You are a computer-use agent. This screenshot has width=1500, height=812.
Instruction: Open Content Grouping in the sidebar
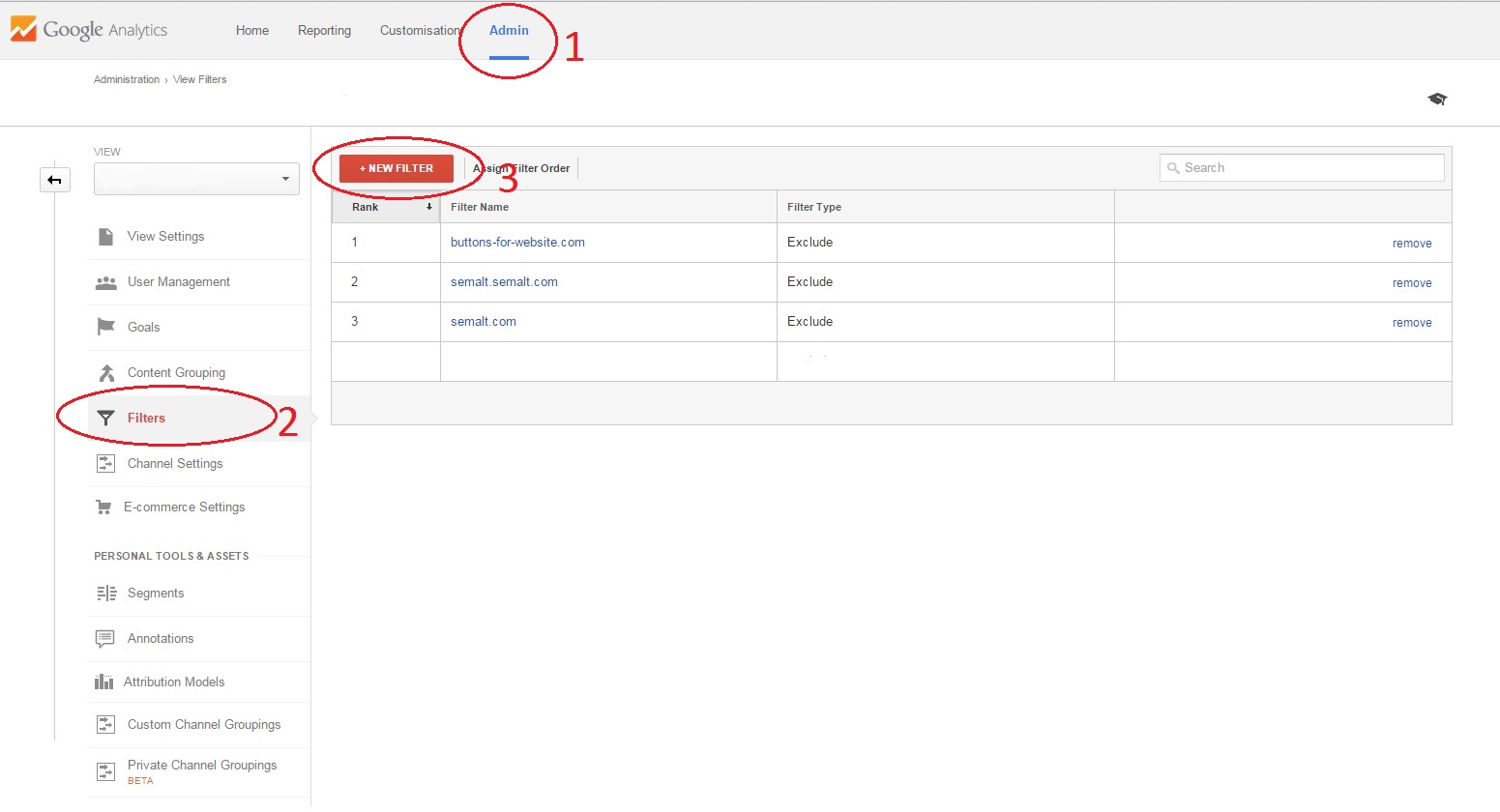[176, 373]
